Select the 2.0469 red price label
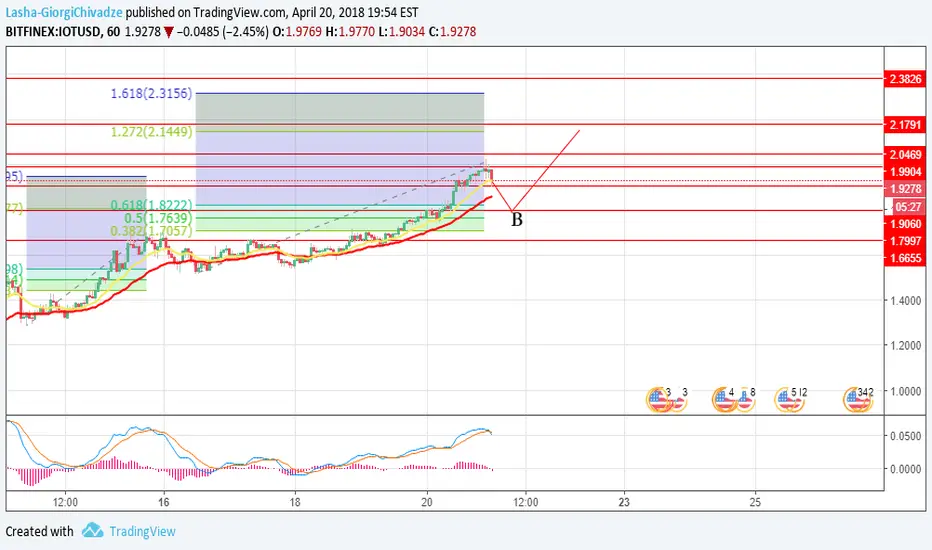The image size is (932, 550). coord(905,155)
